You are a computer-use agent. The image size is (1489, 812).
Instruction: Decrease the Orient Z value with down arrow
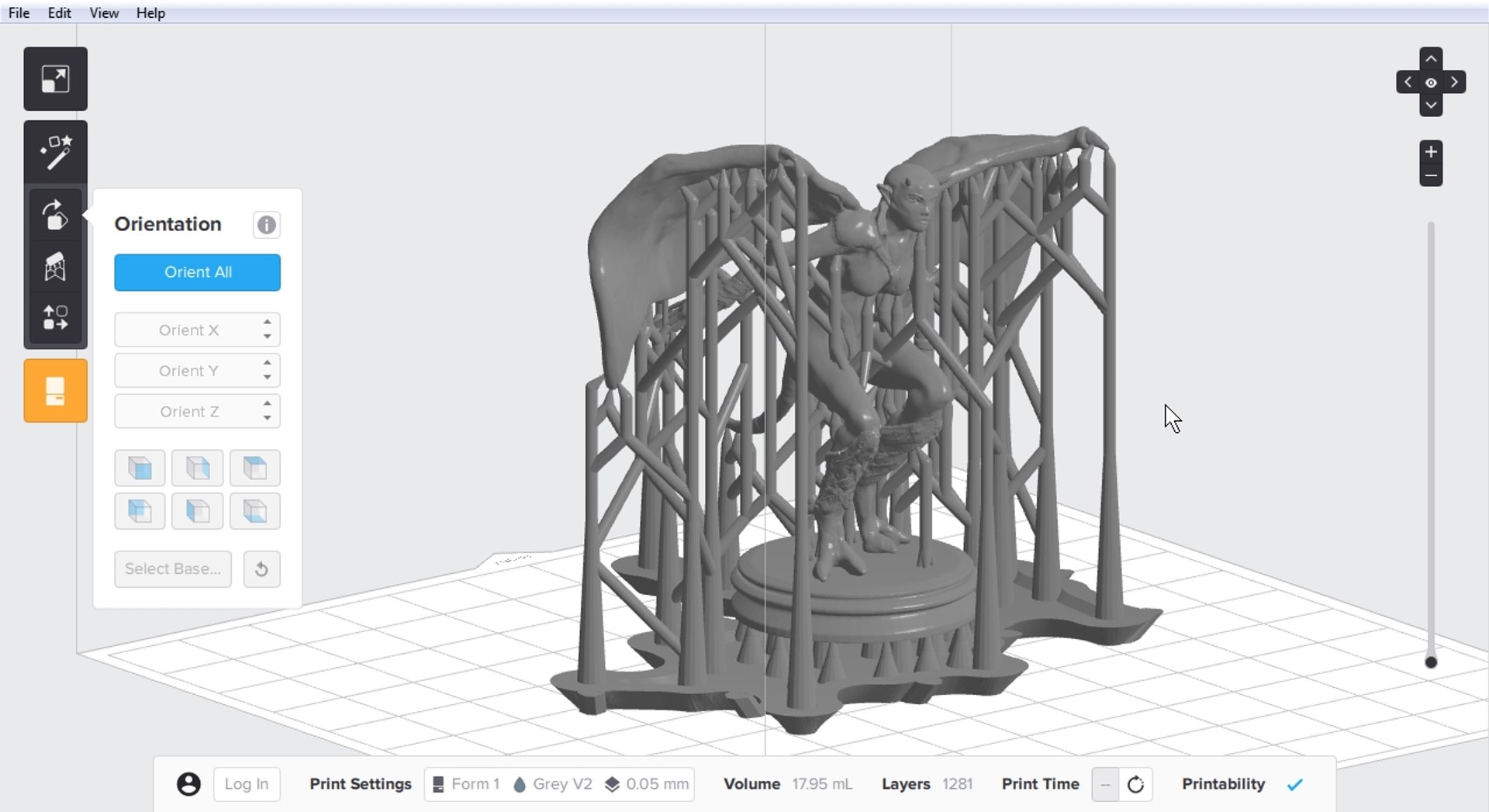pos(268,418)
